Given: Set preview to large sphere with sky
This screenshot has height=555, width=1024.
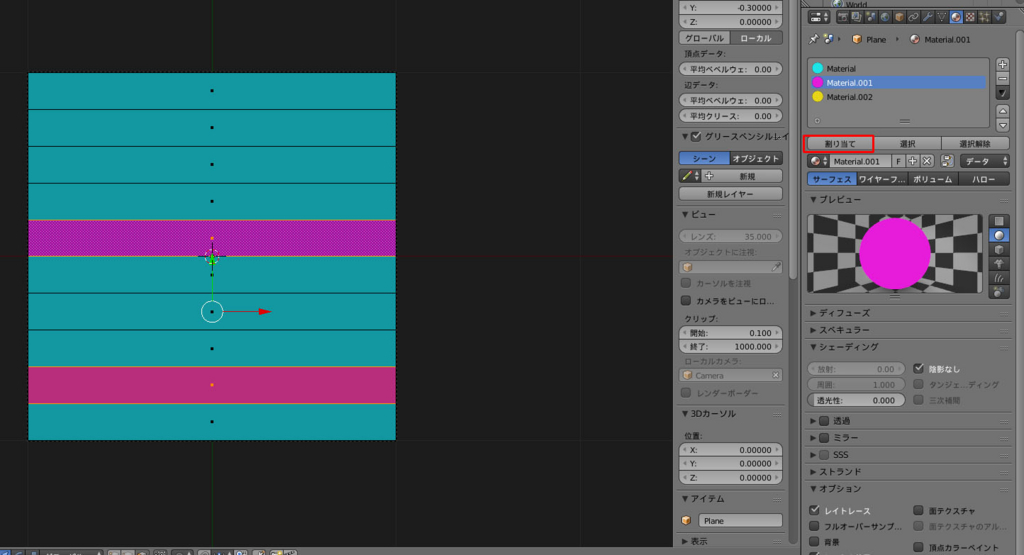Looking at the screenshot, I should click(x=999, y=293).
